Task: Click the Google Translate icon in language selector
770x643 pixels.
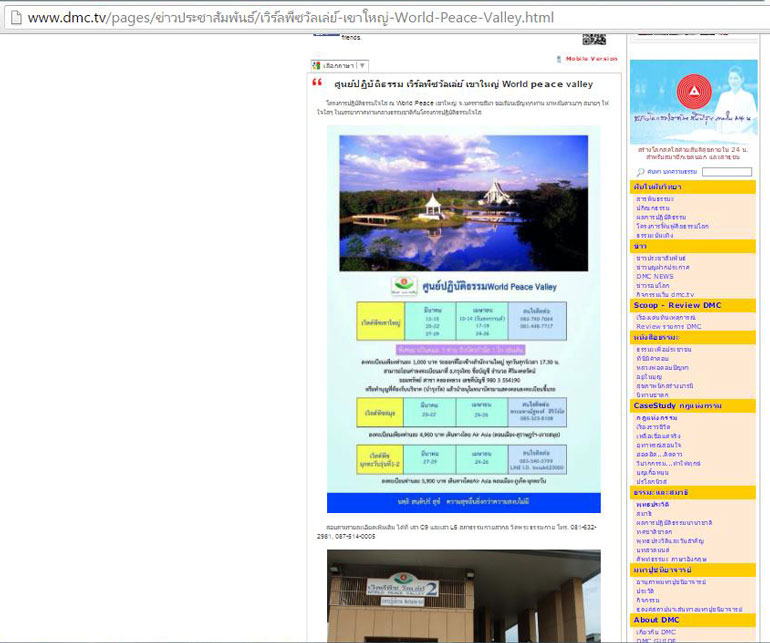Action: pos(317,65)
